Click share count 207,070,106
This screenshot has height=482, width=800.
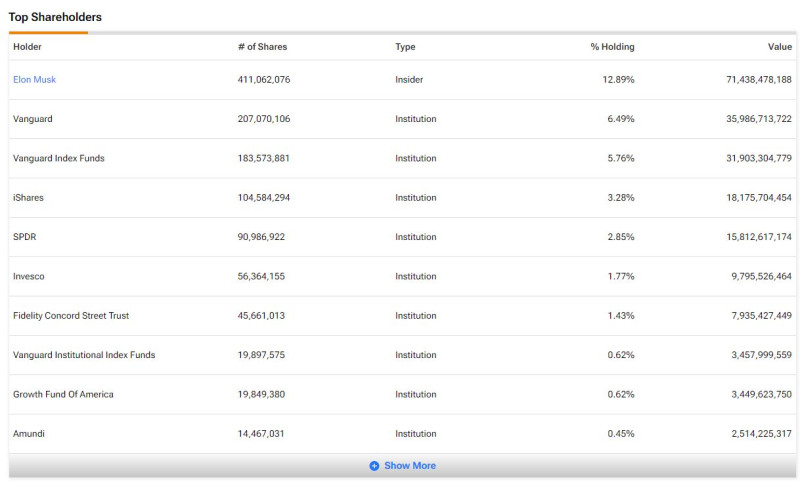(x=264, y=119)
